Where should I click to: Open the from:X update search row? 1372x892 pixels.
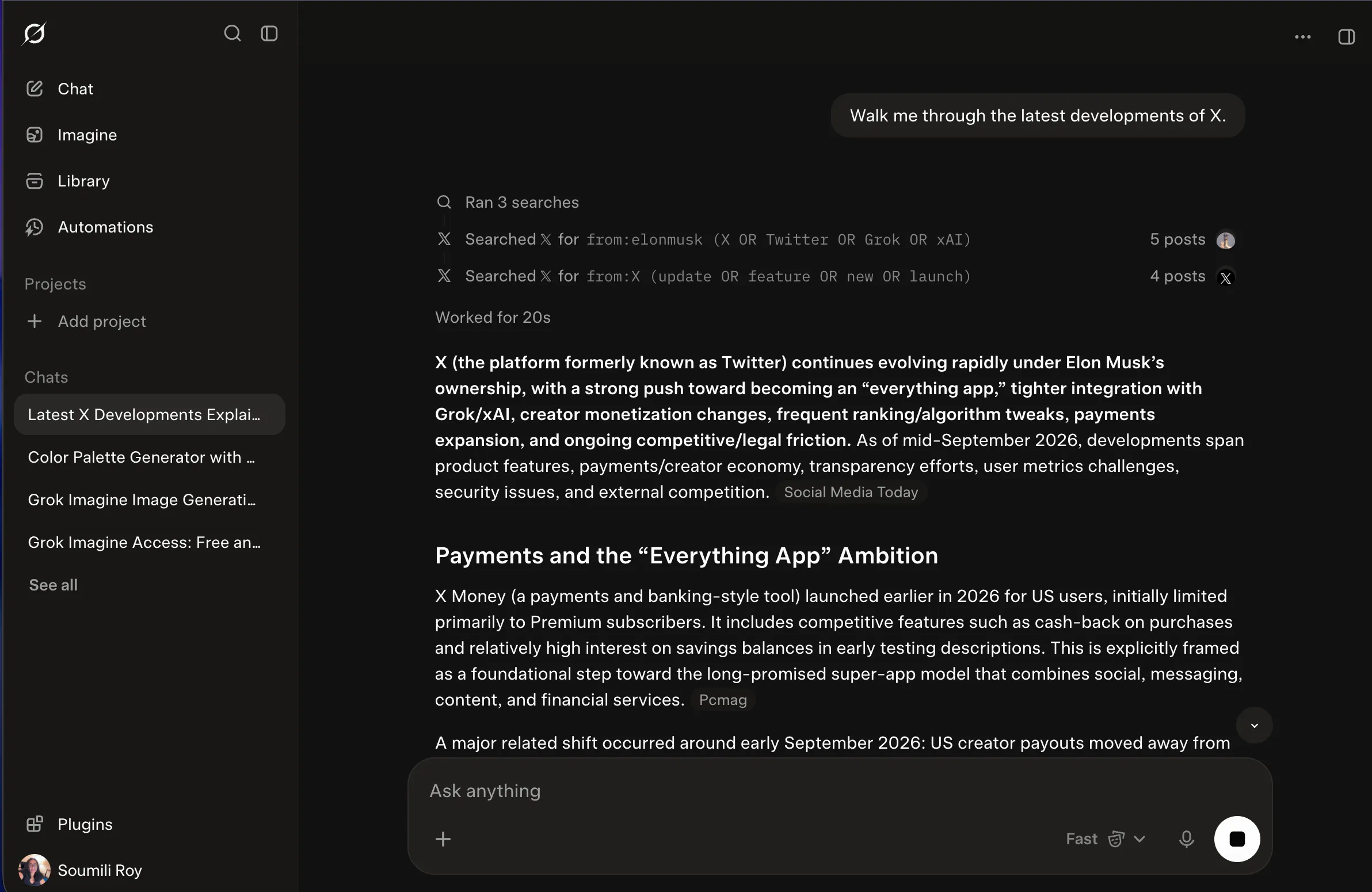tap(835, 276)
